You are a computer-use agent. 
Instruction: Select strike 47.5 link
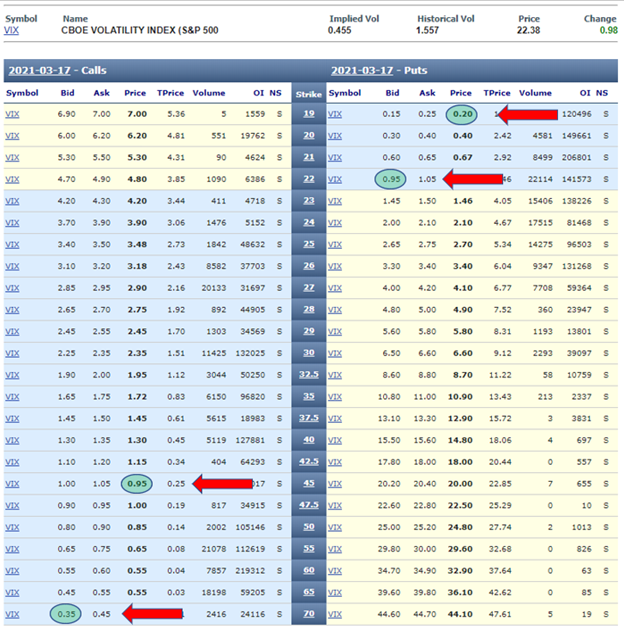pos(309,505)
